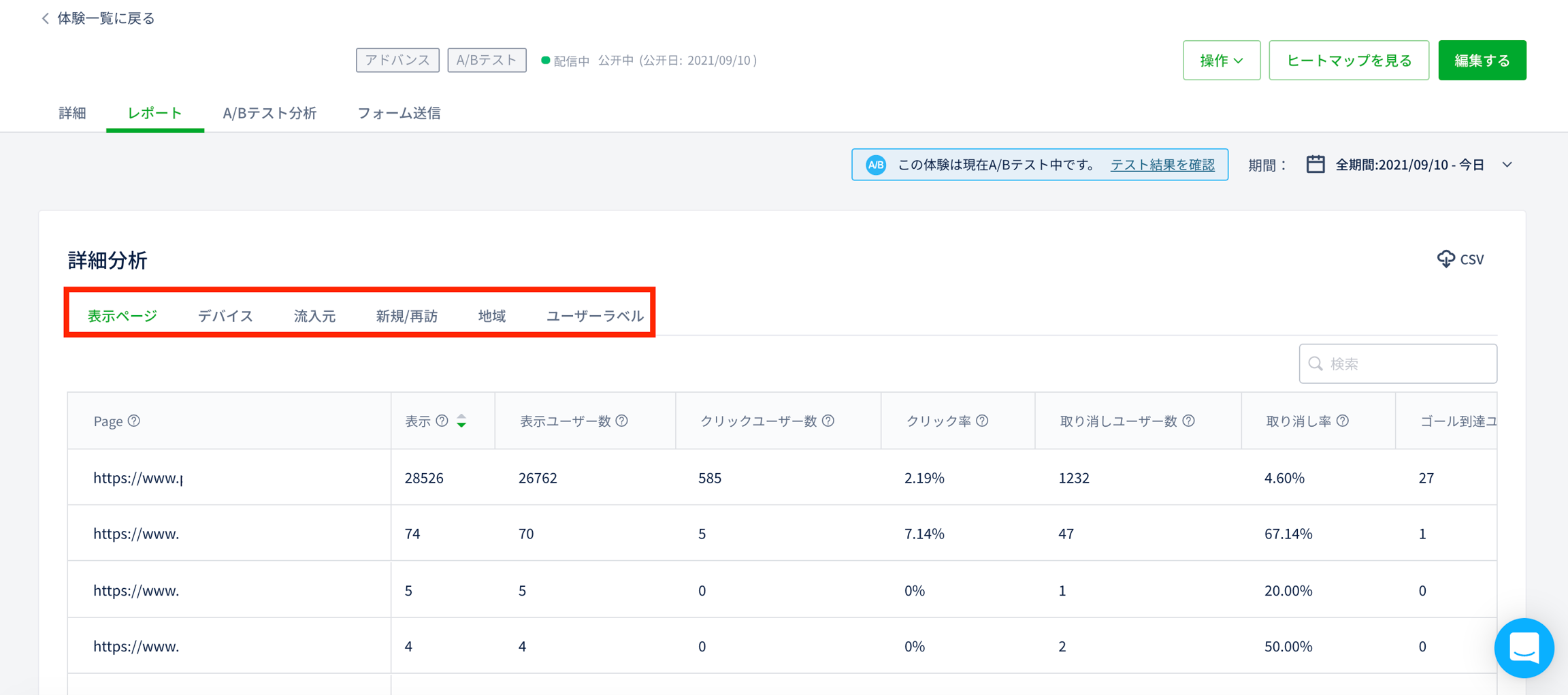Screen dimensions: 1568x695
Task: Click the calendar icon by 期間
Action: pos(1315,165)
